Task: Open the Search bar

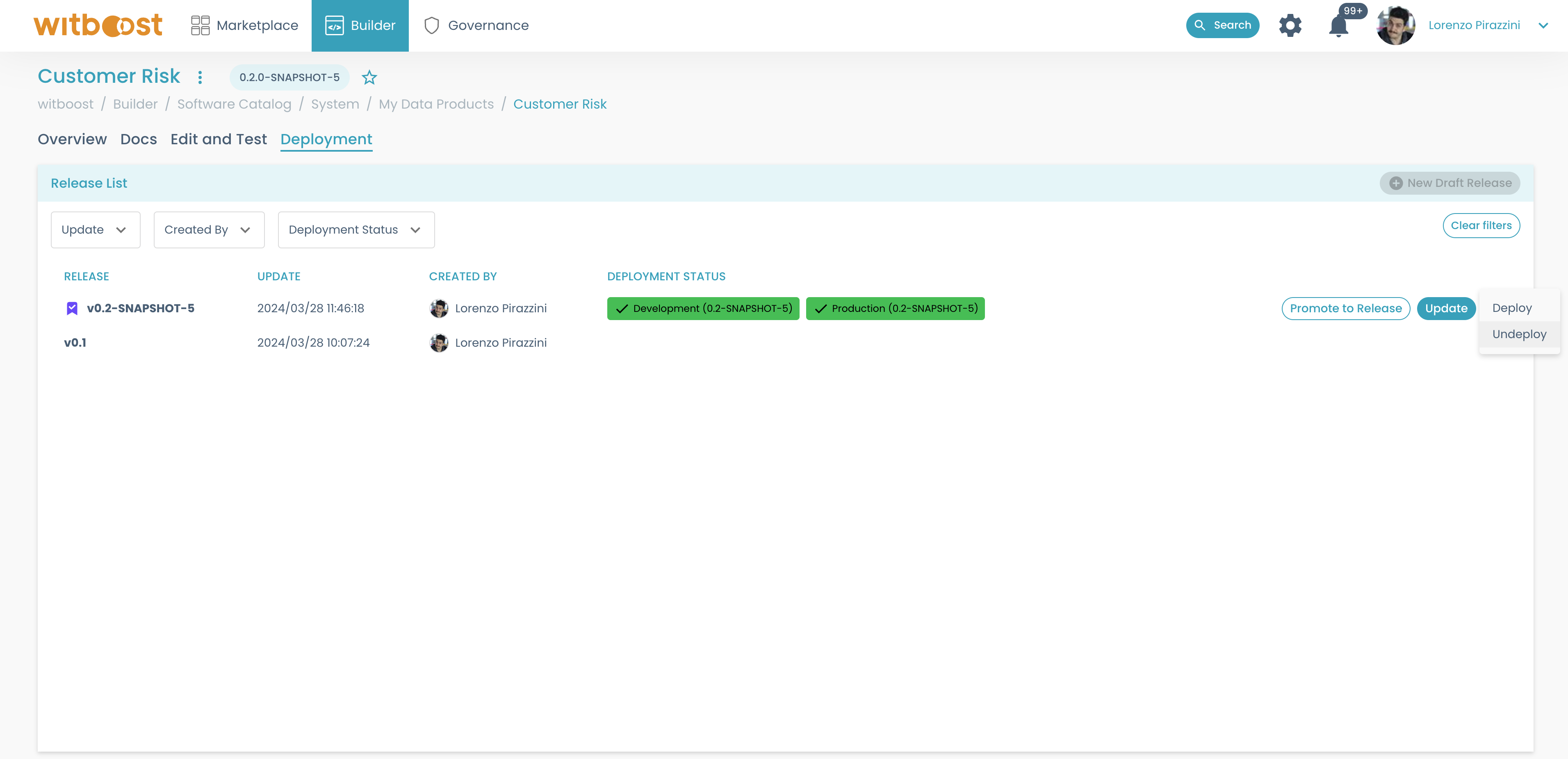Action: [x=1222, y=25]
